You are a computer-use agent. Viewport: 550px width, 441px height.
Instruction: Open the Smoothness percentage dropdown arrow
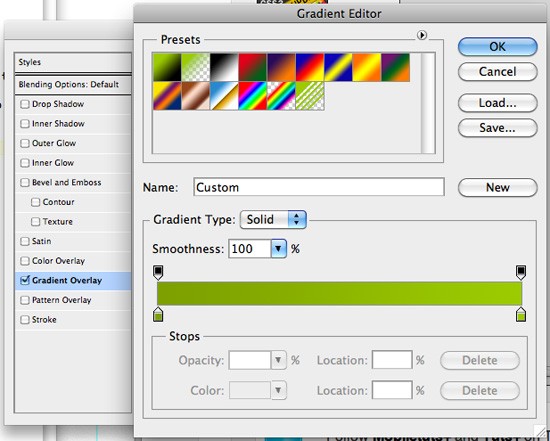point(279,249)
